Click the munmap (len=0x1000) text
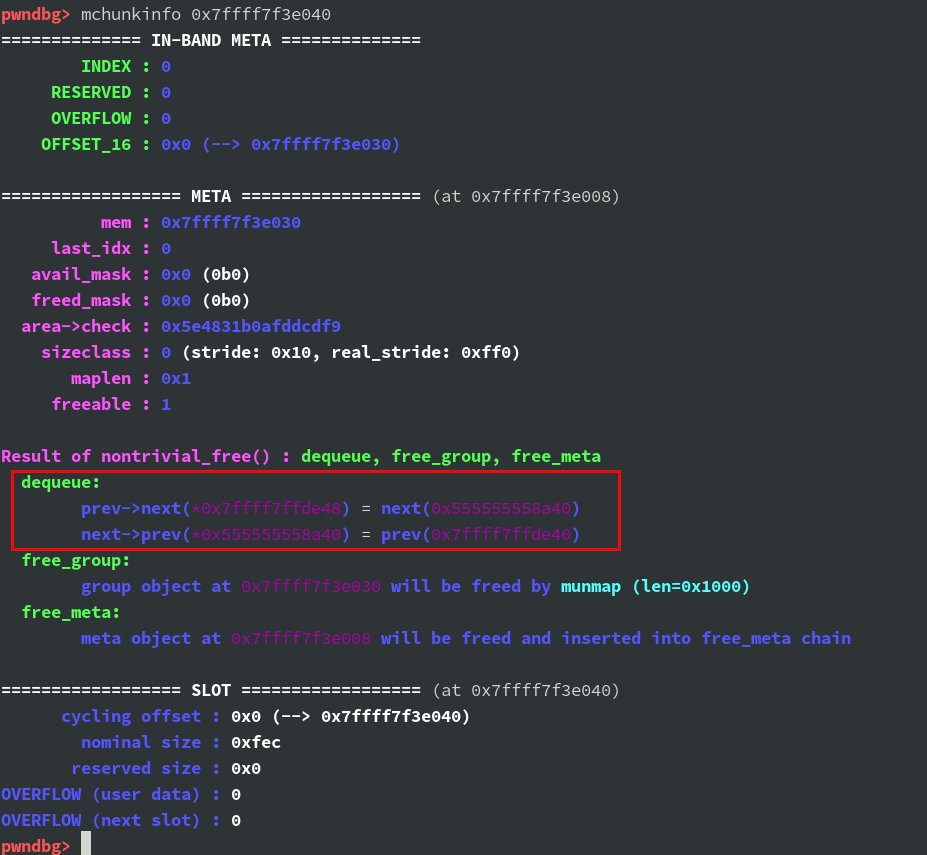927x855 pixels. click(x=655, y=586)
